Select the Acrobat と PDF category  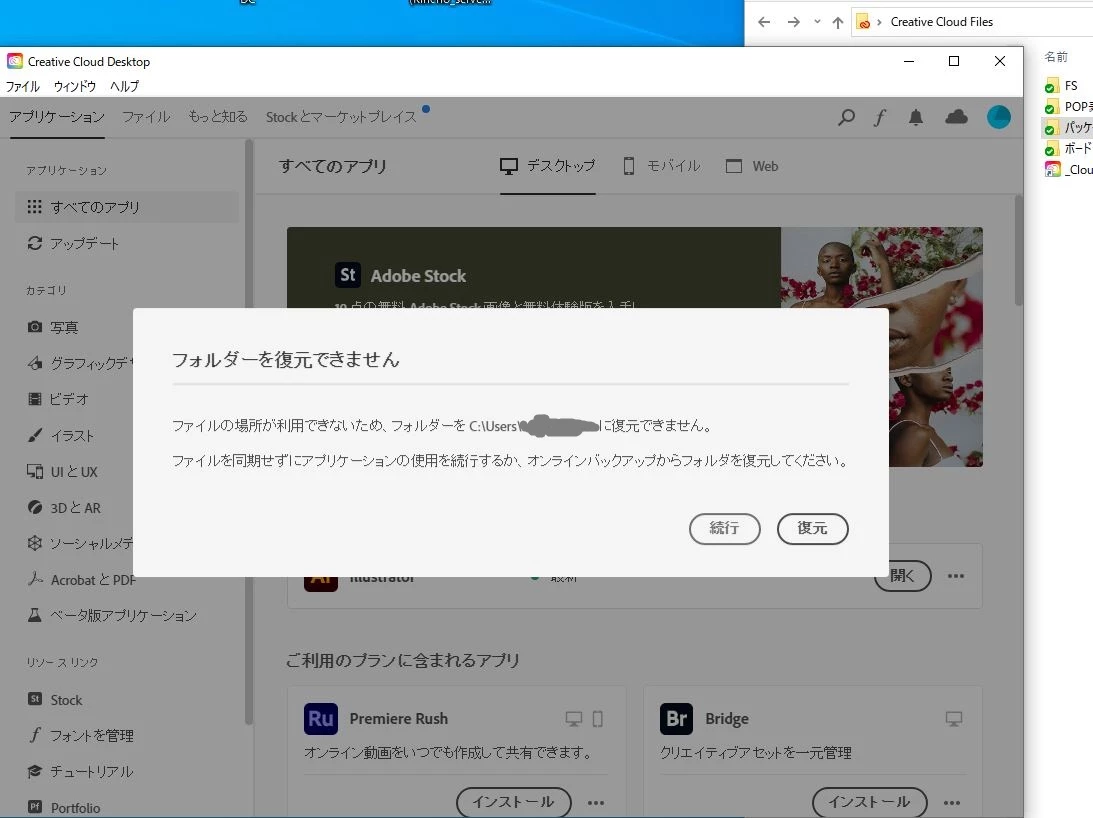click(x=80, y=580)
